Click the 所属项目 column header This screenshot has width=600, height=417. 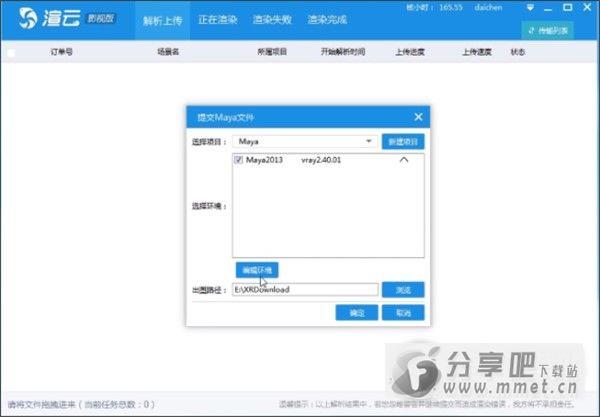pyautogui.click(x=272, y=52)
